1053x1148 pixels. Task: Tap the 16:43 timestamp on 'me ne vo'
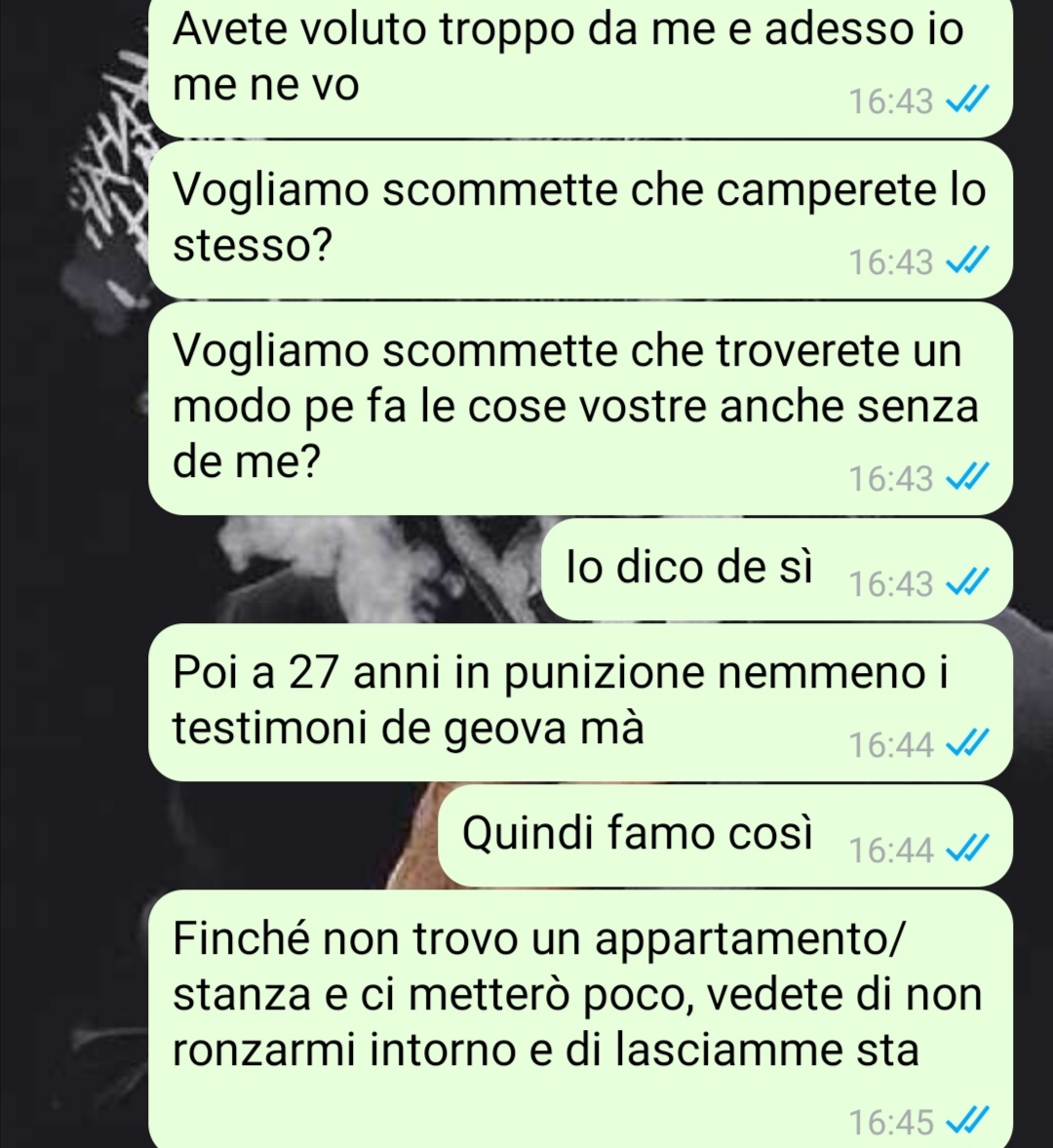pos(890,101)
